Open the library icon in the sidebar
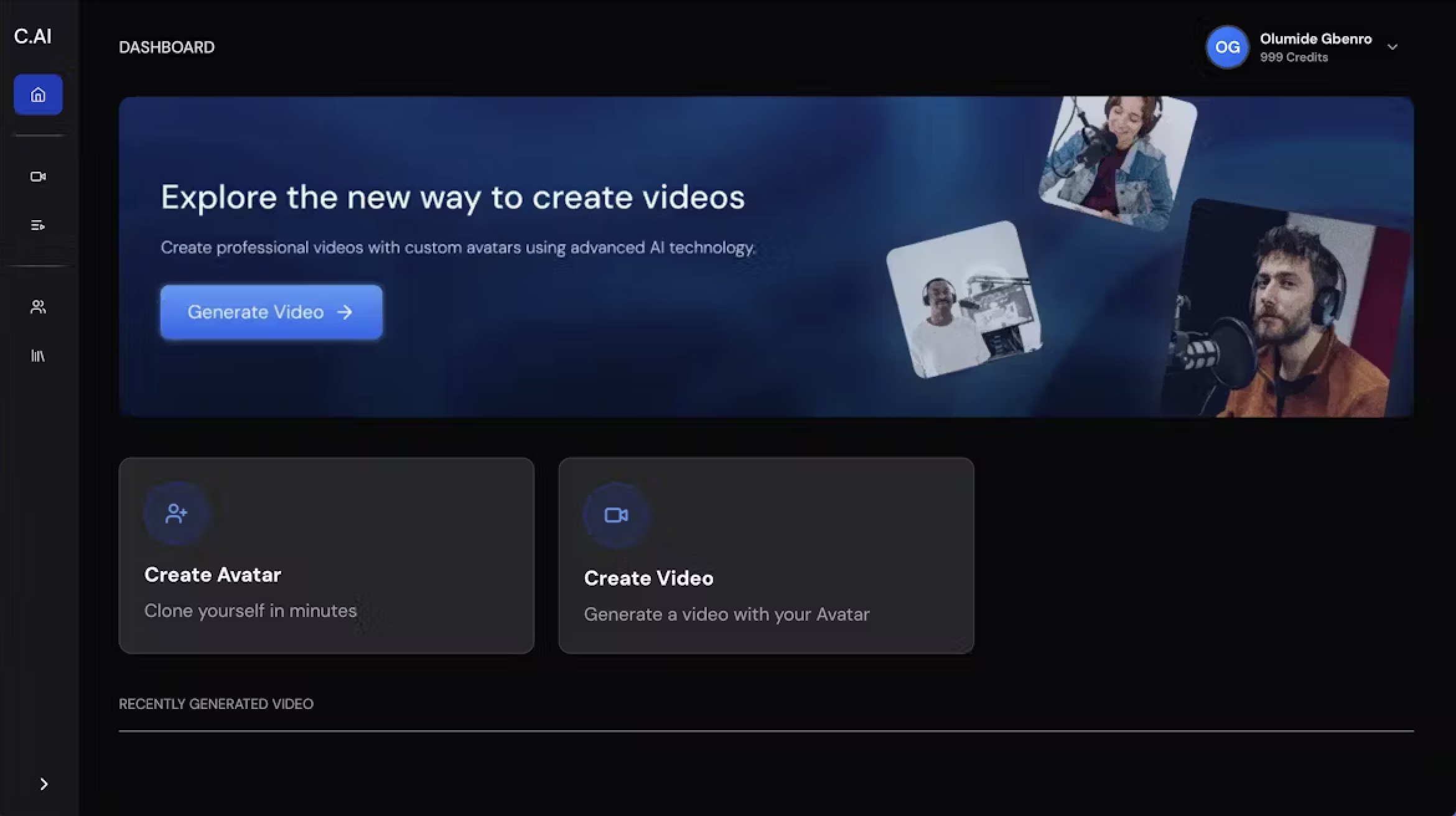The height and width of the screenshot is (816, 1456). tap(37, 355)
